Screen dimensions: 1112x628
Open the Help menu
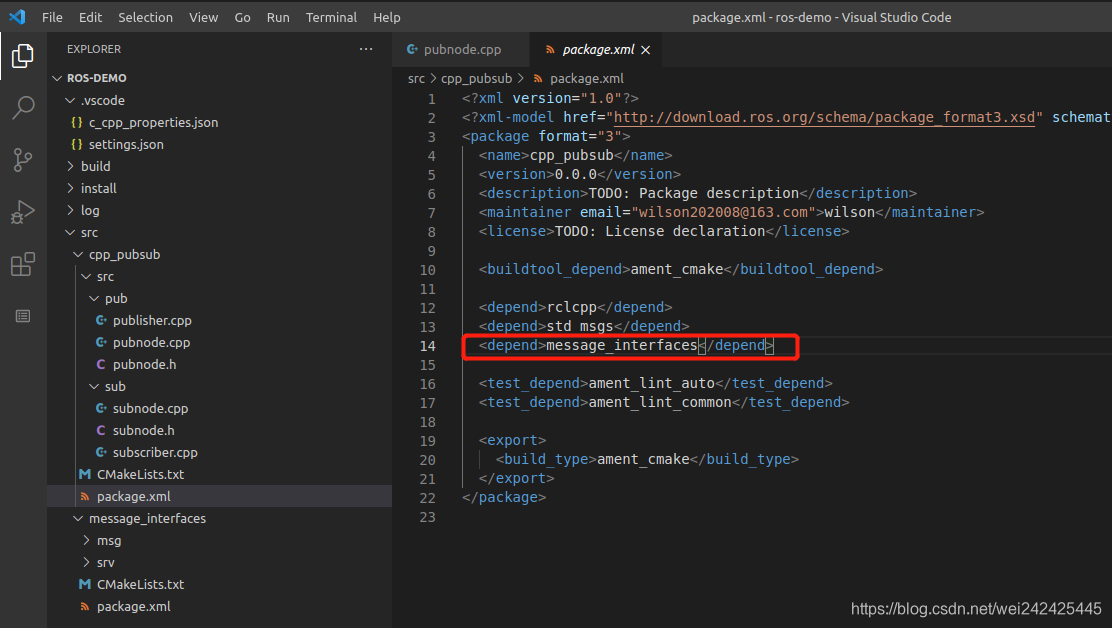[x=387, y=17]
